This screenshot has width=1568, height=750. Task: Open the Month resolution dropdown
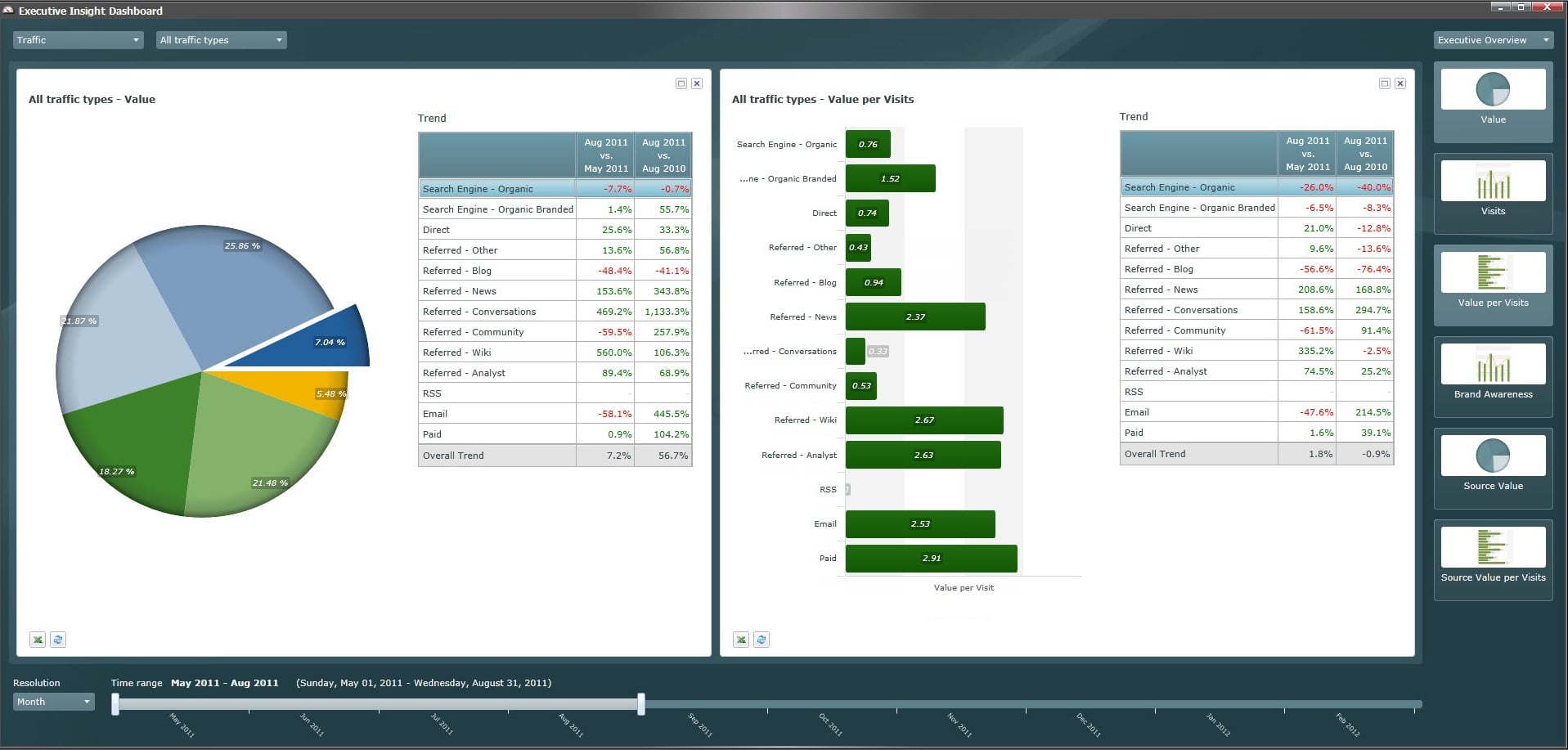[x=54, y=702]
